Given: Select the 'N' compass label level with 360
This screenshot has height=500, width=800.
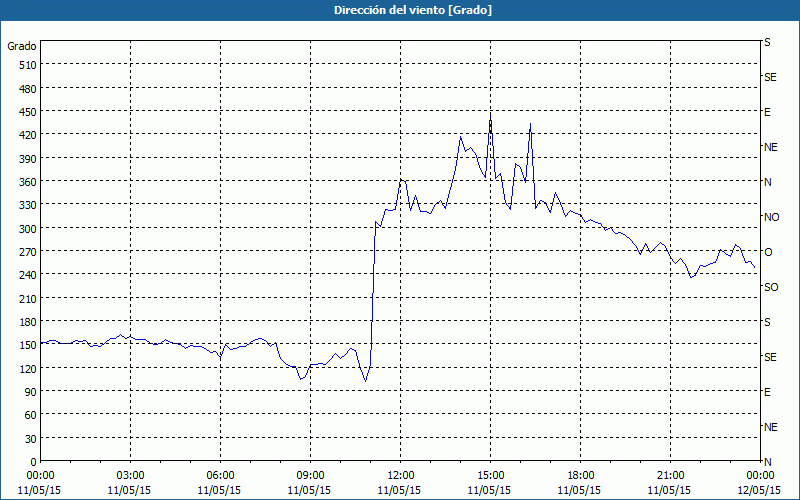Looking at the screenshot, I should 768,183.
